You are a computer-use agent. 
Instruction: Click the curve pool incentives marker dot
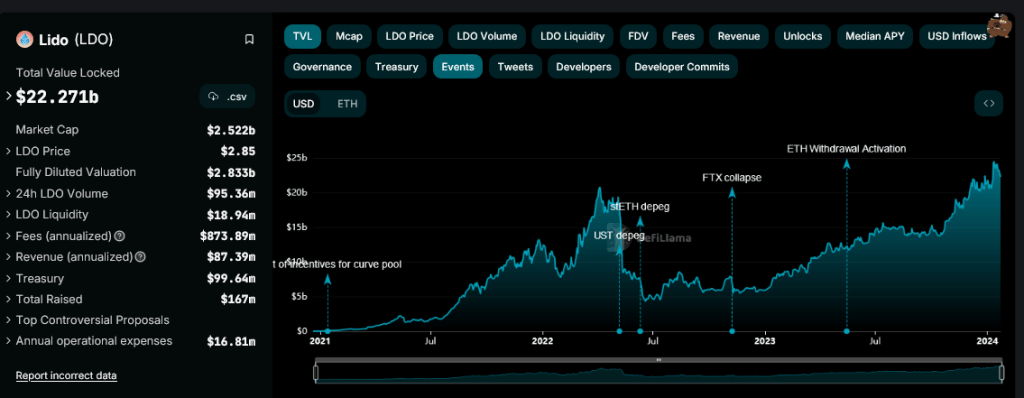(327, 331)
